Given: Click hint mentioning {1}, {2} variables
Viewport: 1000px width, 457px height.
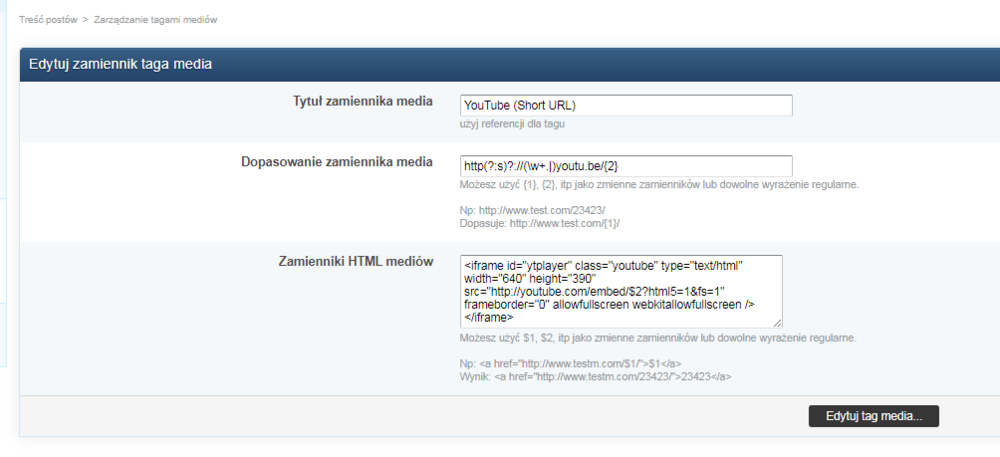Looking at the screenshot, I should pyautogui.click(x=658, y=185).
